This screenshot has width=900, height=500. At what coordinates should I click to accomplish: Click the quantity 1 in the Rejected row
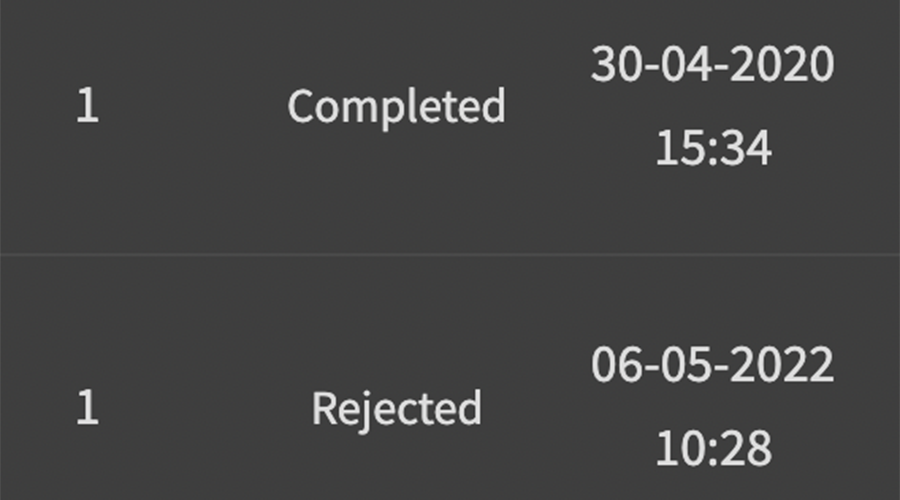click(x=87, y=409)
